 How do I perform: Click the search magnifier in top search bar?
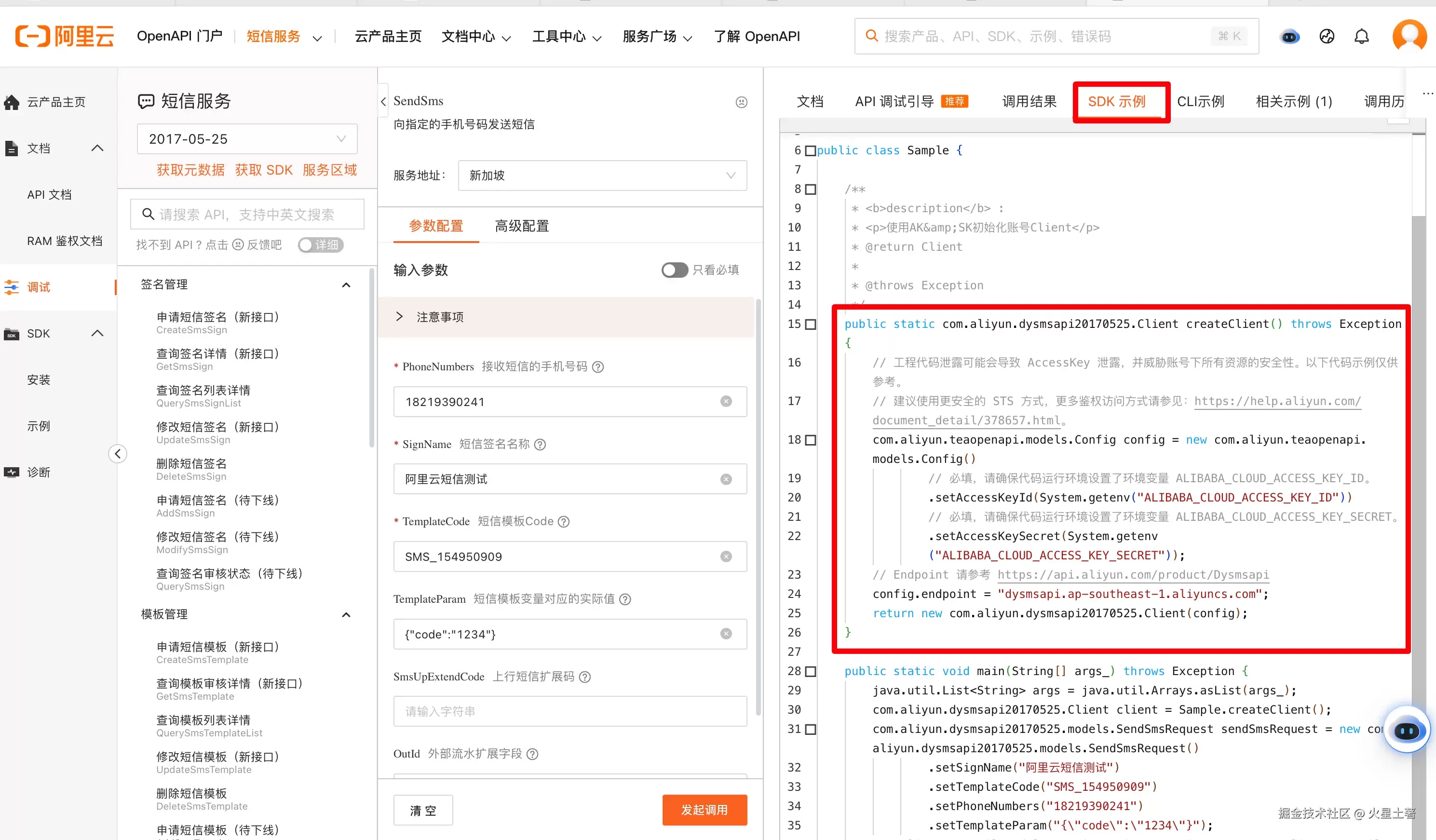(x=871, y=36)
